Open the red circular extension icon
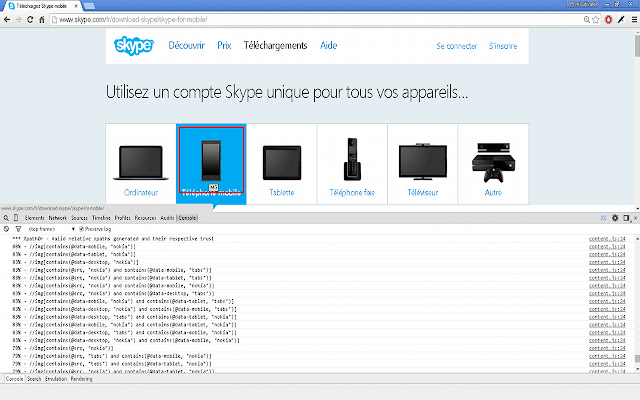 [609, 20]
